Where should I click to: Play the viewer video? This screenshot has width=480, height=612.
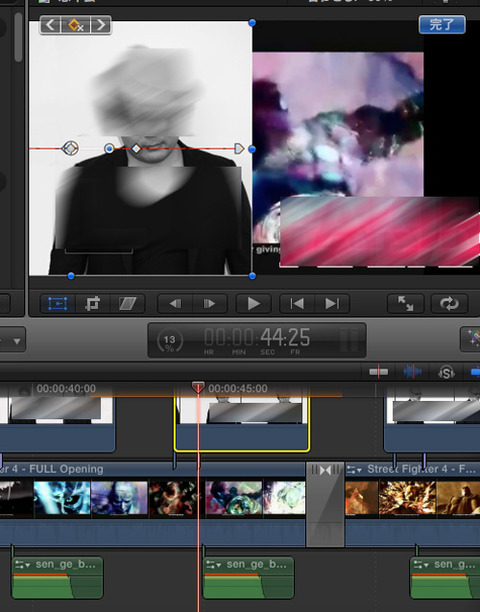(x=254, y=303)
